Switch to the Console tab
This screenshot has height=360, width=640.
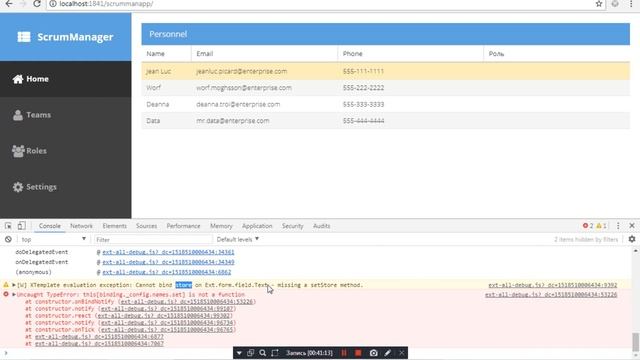click(x=50, y=226)
